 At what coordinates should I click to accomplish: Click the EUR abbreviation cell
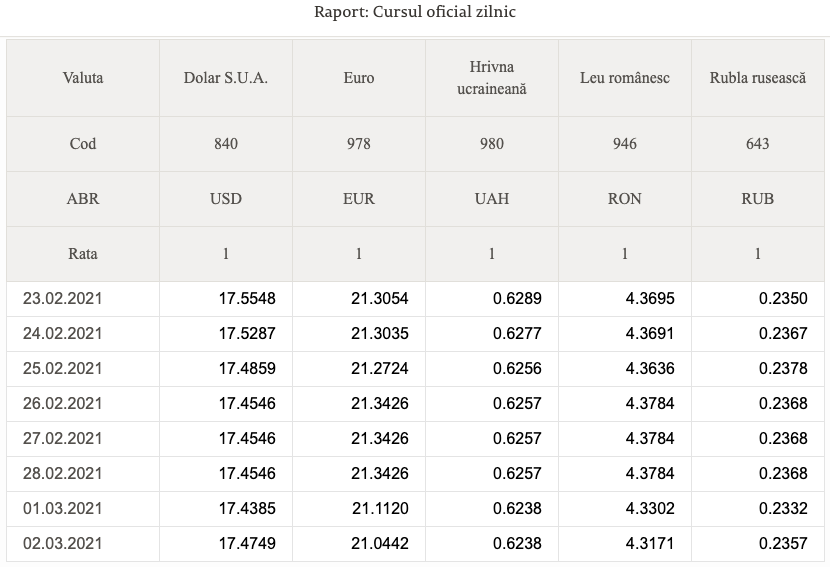tap(359, 199)
